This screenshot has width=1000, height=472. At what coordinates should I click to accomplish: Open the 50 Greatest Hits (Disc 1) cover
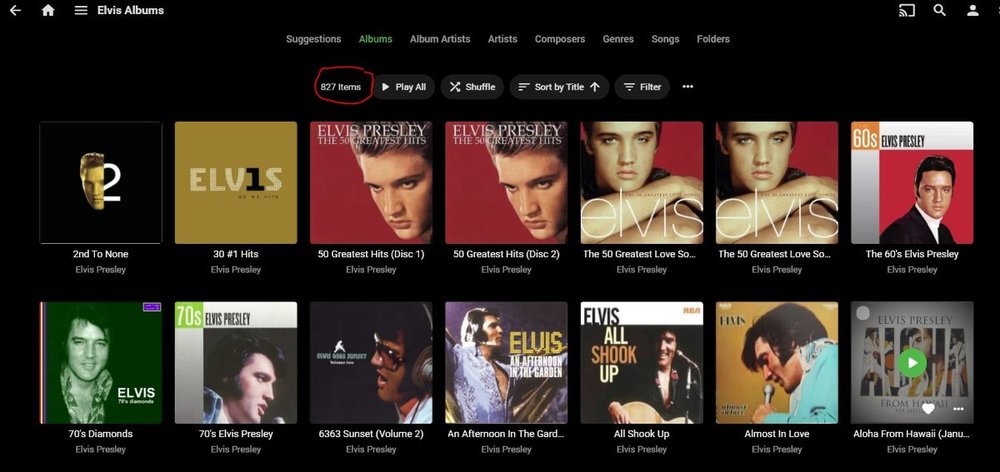point(371,182)
